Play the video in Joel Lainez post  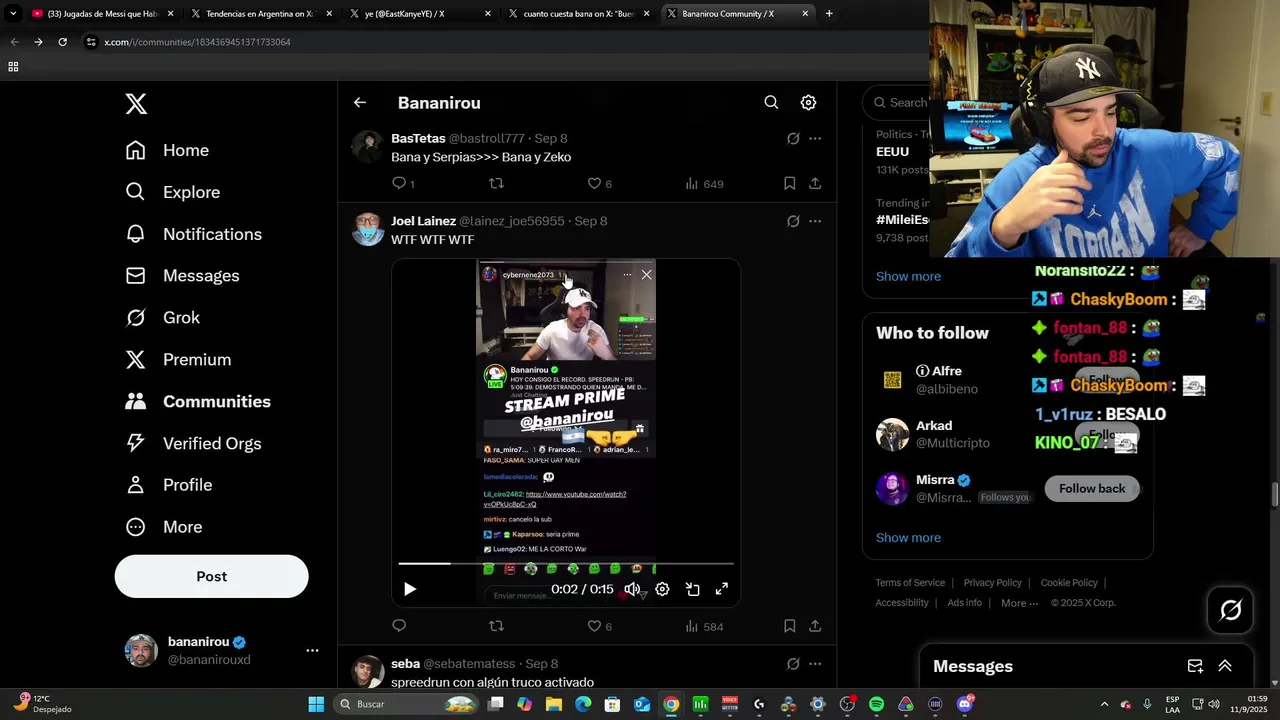pyautogui.click(x=409, y=589)
